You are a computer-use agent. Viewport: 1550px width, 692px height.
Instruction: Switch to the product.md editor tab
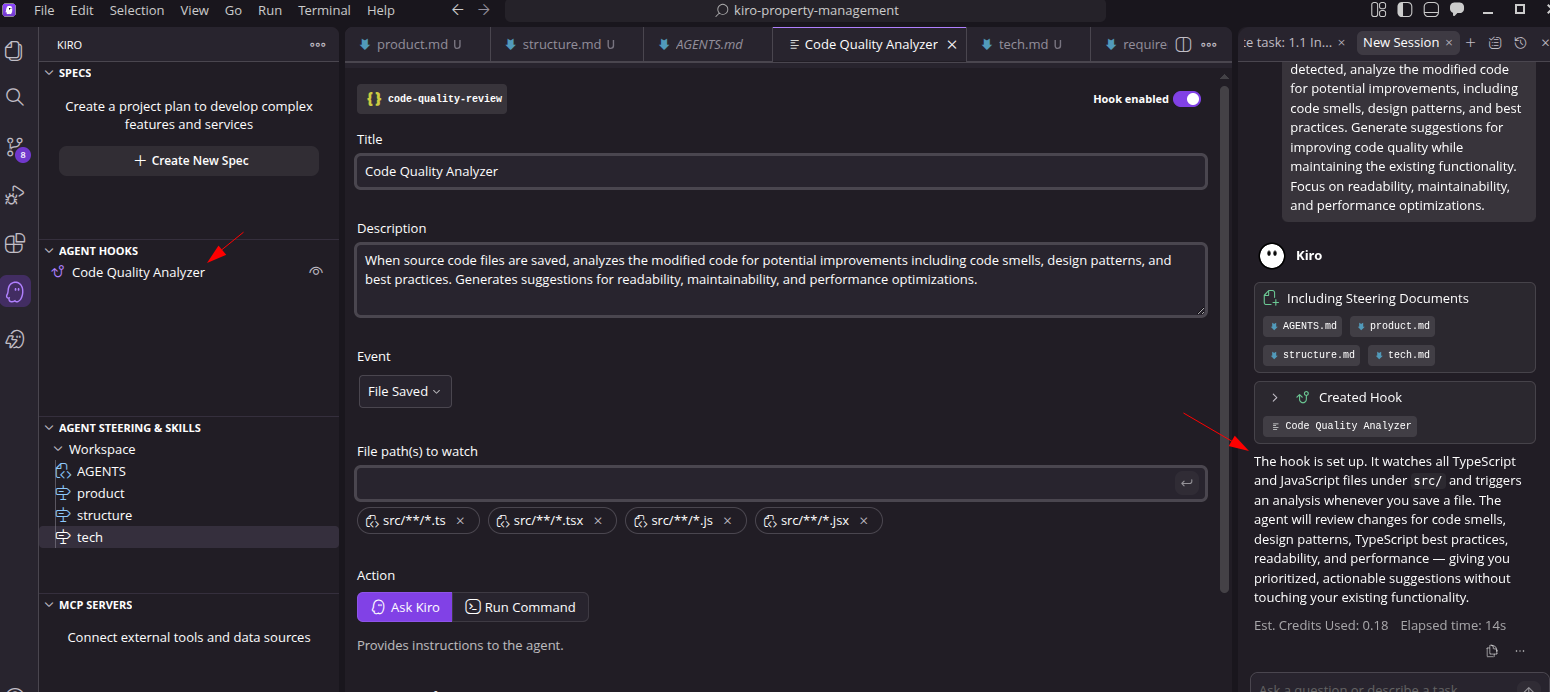[417, 45]
